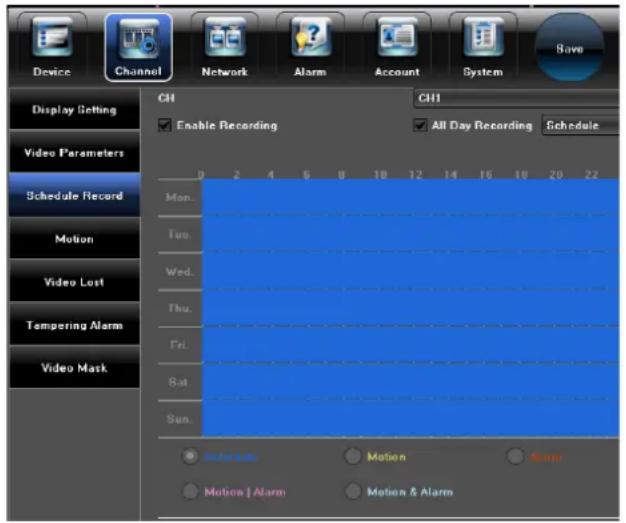Expand the CH1 channel dropdown
The height and width of the screenshot is (523, 626).
tap(517, 98)
